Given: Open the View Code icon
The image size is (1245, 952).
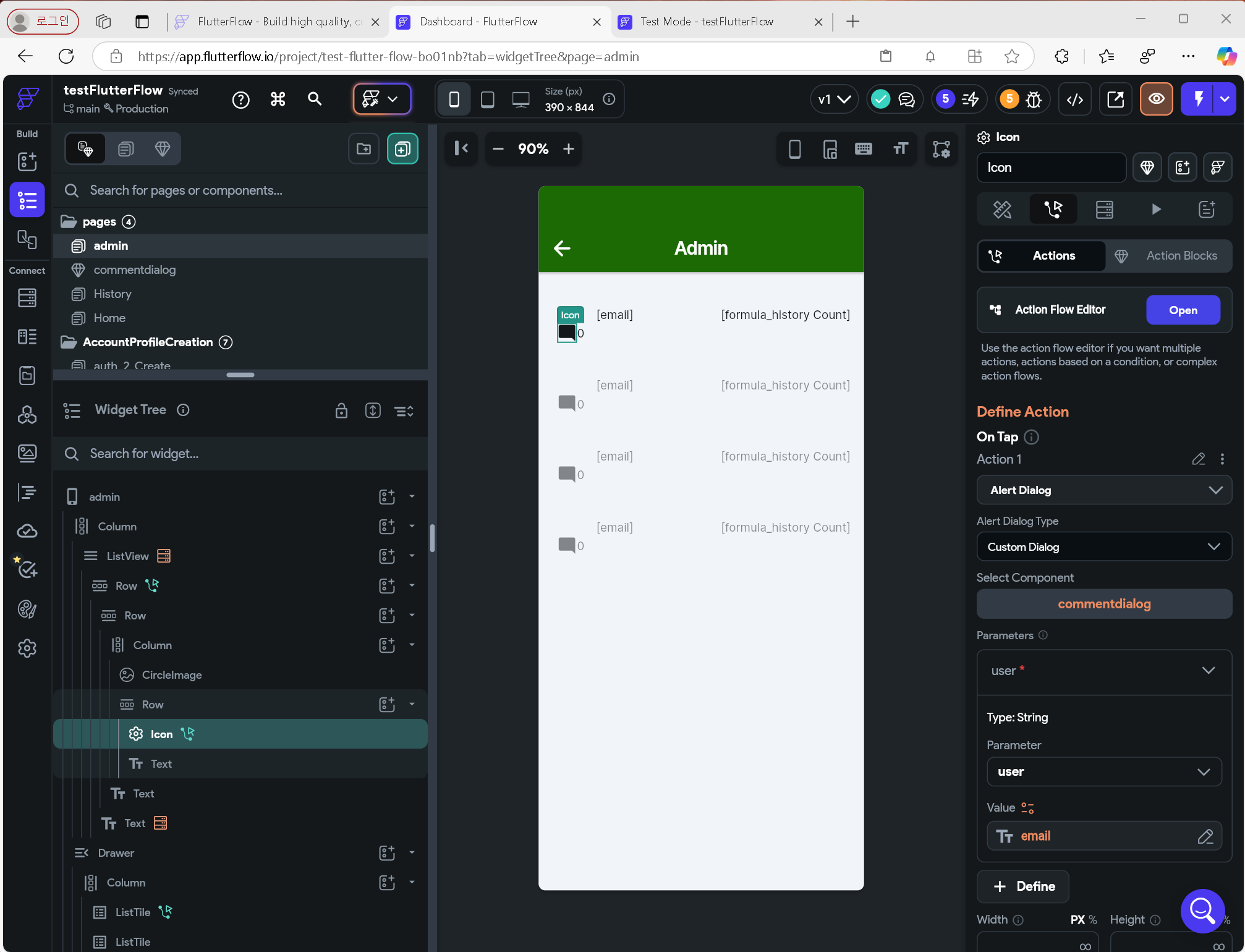Looking at the screenshot, I should 1075,99.
